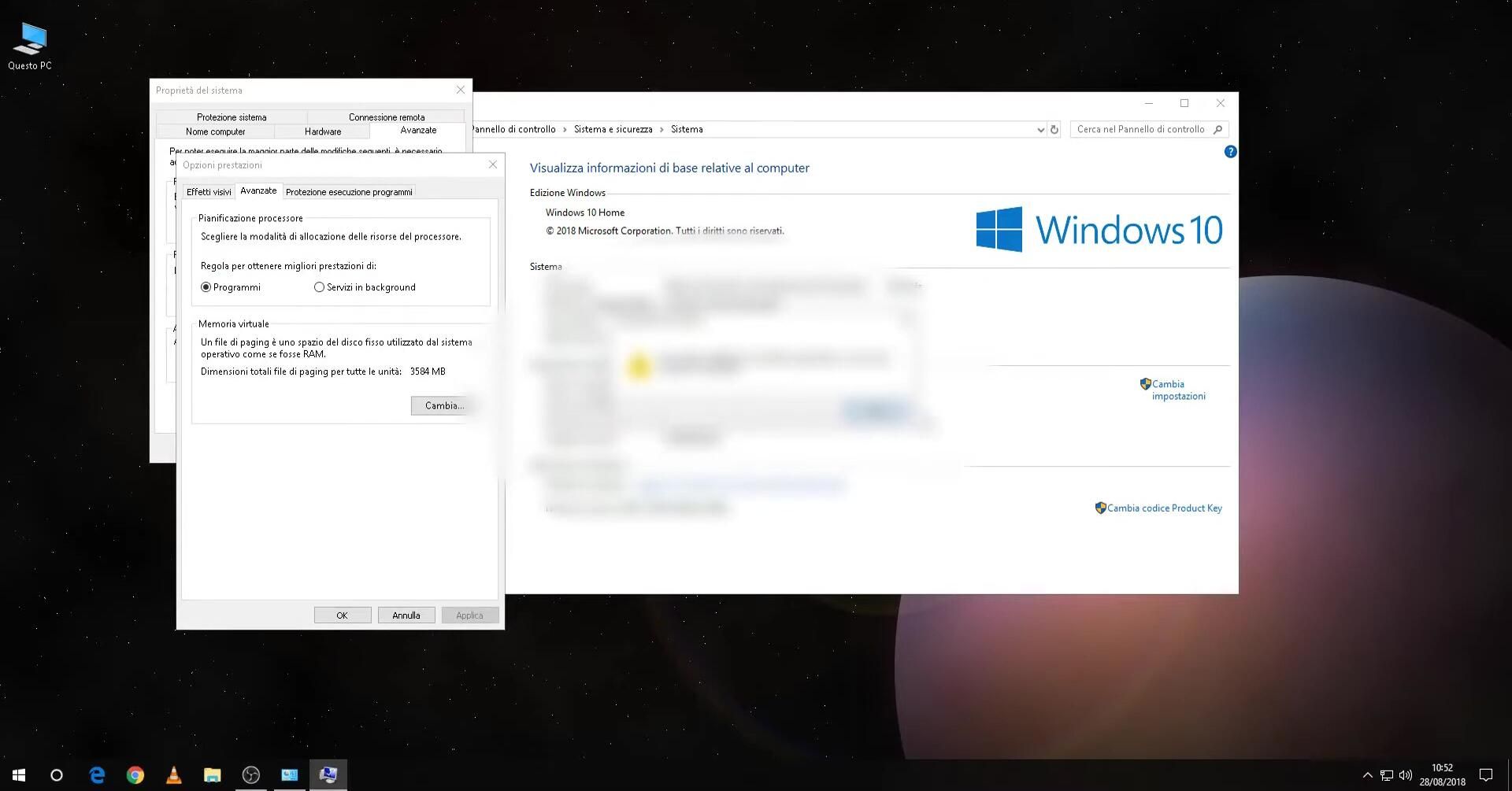Select Avanzate tab in Proprietà del sistema
This screenshot has width=1512, height=791.
click(x=418, y=131)
